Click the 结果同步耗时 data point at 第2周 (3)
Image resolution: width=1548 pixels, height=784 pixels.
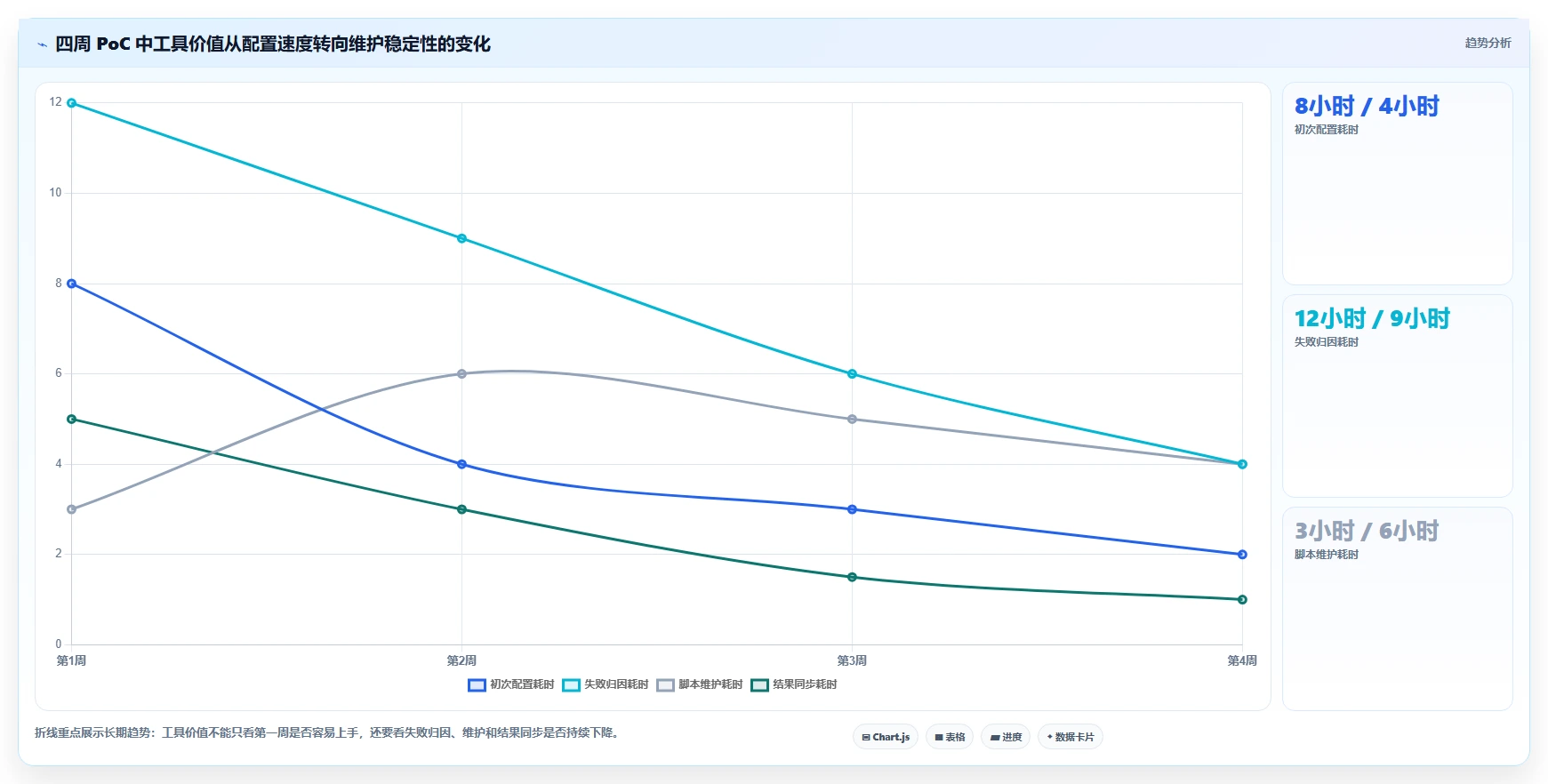point(461,509)
